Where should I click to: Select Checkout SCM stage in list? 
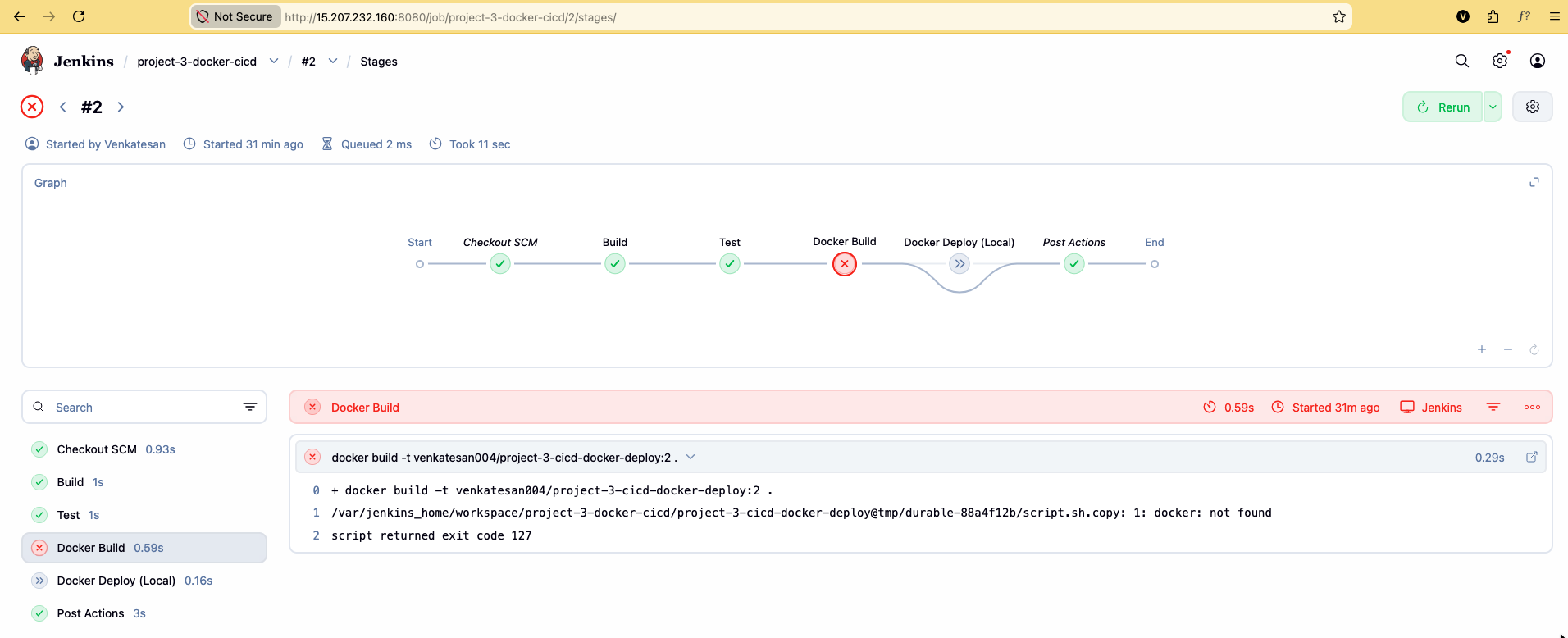tap(144, 449)
